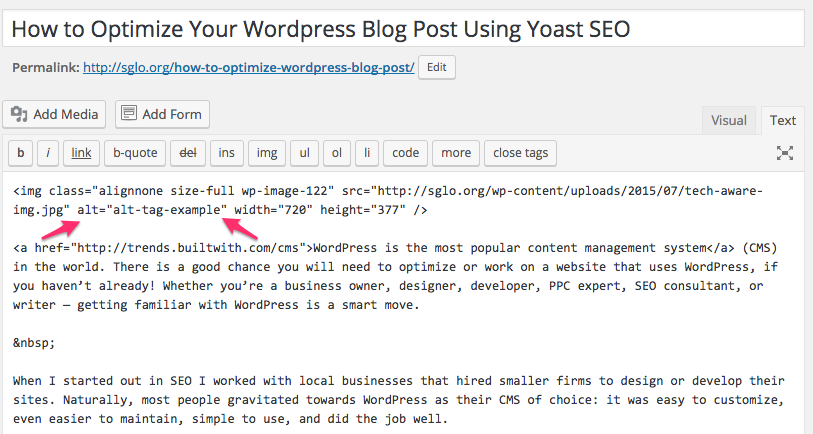Screen dimensions: 813x434
Task: Click the ins quicktag button
Action: point(227,153)
